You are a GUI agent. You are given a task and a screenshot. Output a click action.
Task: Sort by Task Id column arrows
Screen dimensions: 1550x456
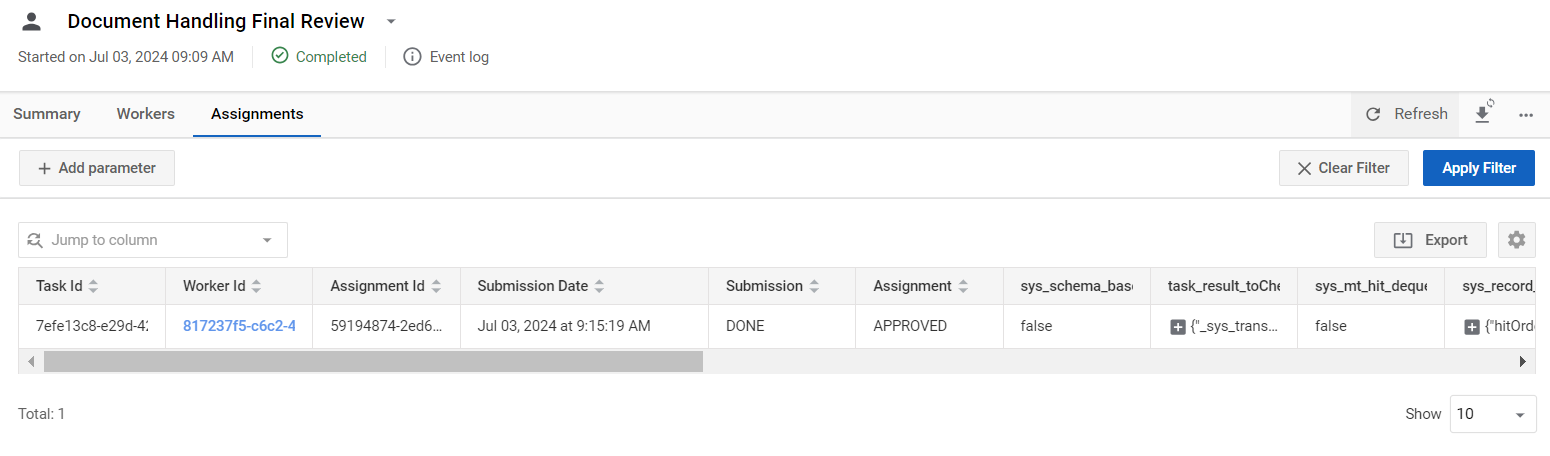tap(94, 286)
